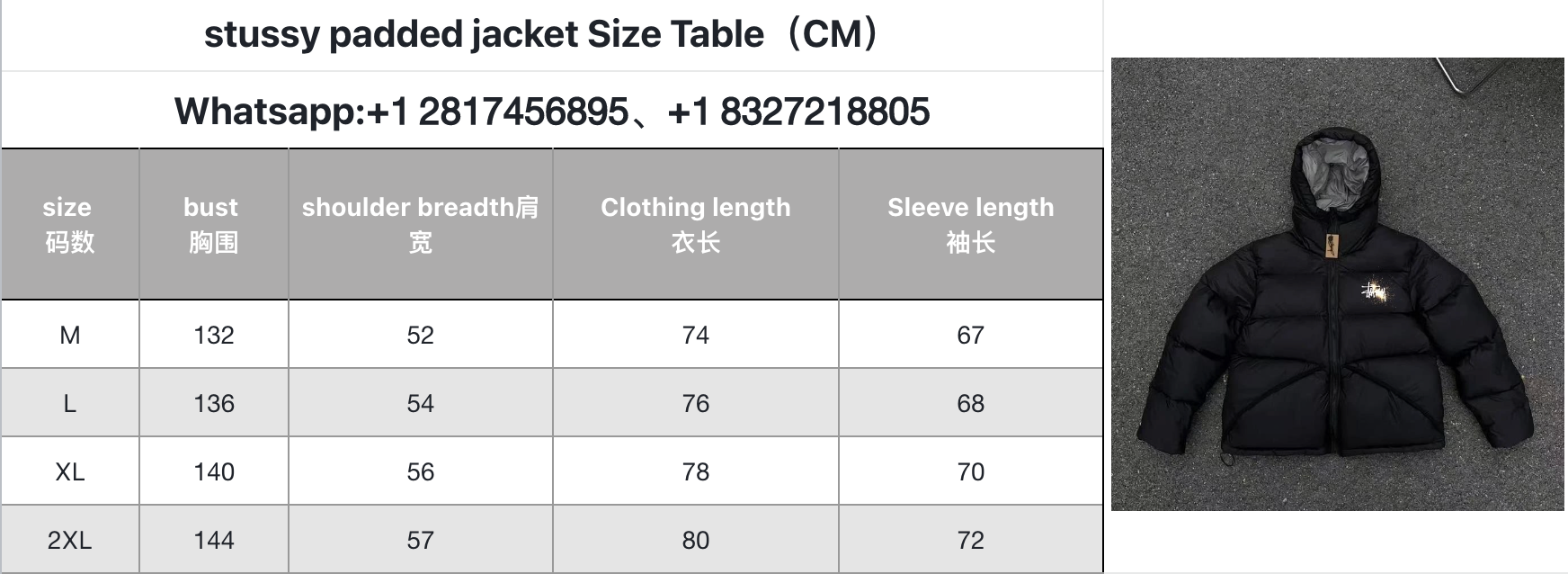Click the jacket's chest logo in photo

click(1373, 292)
